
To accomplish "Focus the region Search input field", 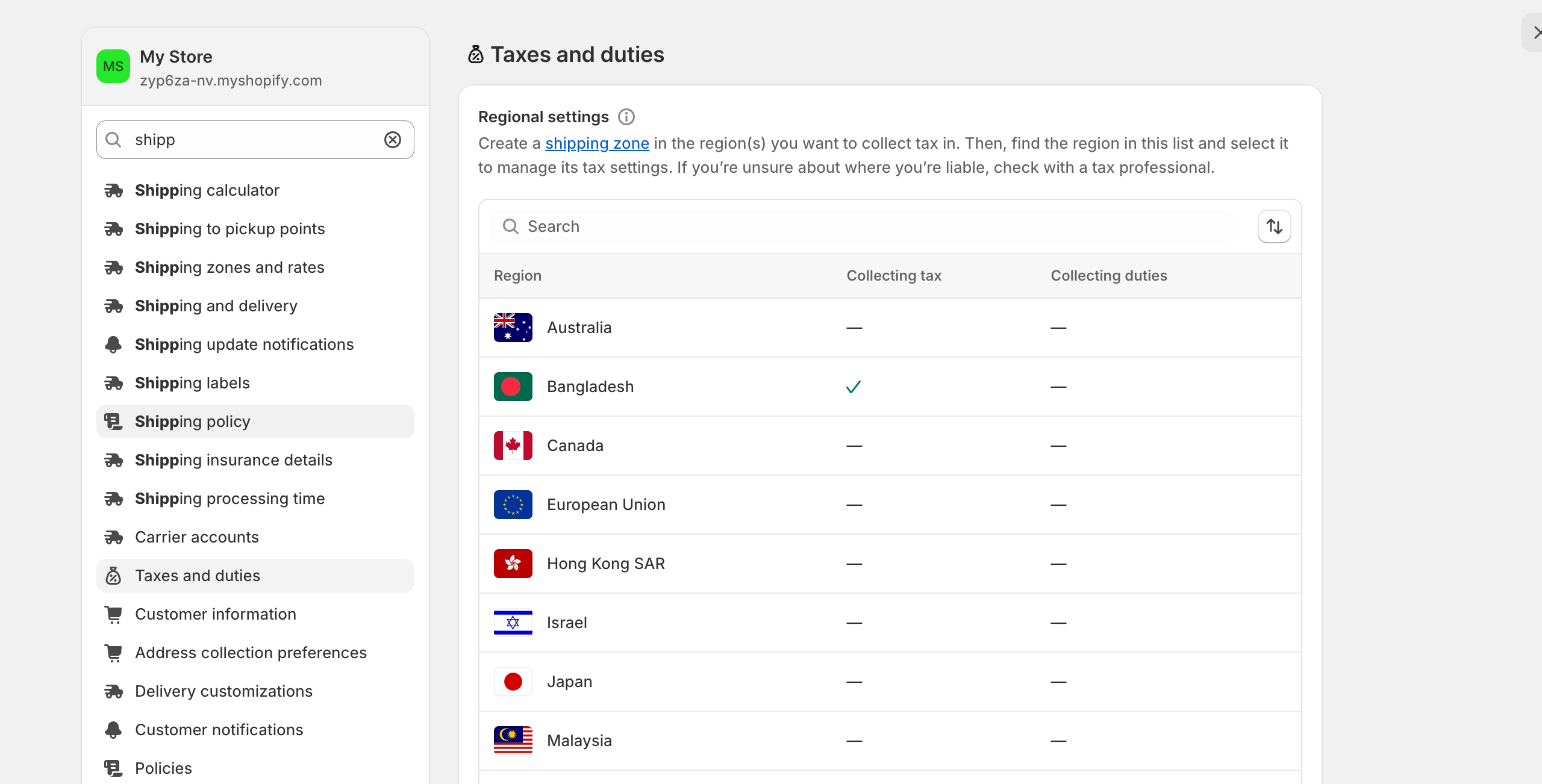I will [863, 226].
